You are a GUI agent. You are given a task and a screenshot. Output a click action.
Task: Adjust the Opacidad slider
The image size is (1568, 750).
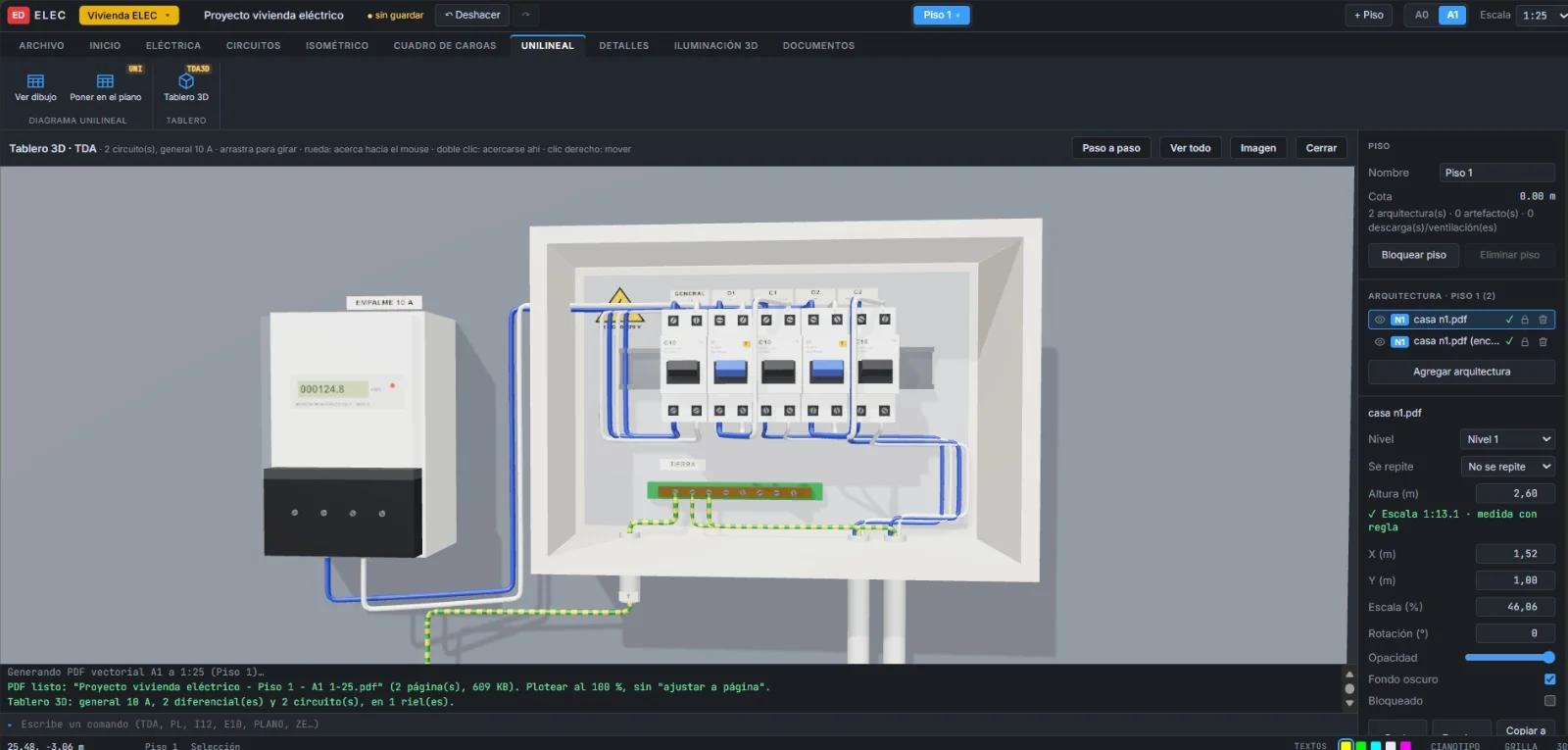click(x=1509, y=658)
